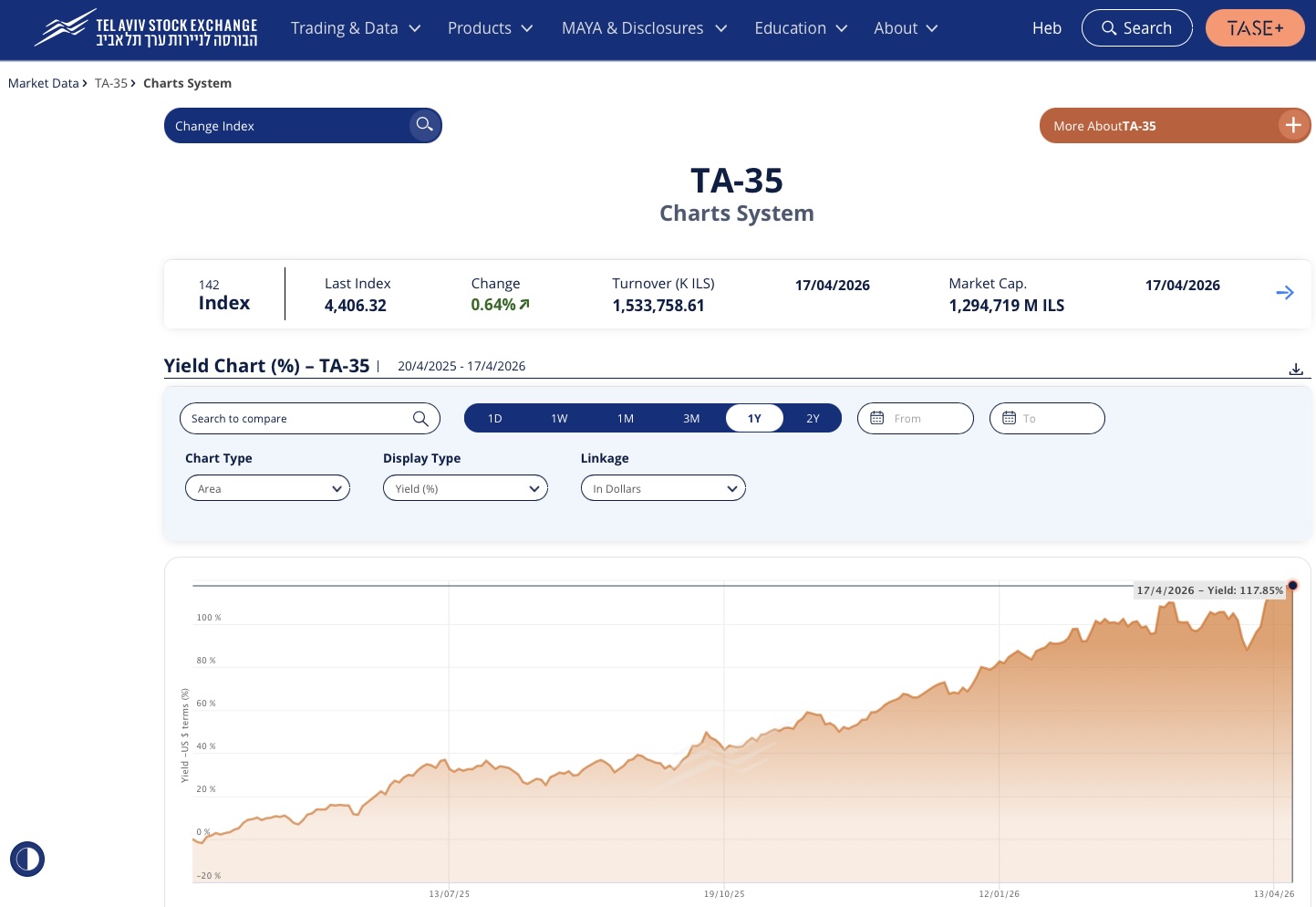
Task: Open the Trading & Data menu
Action: tap(355, 28)
